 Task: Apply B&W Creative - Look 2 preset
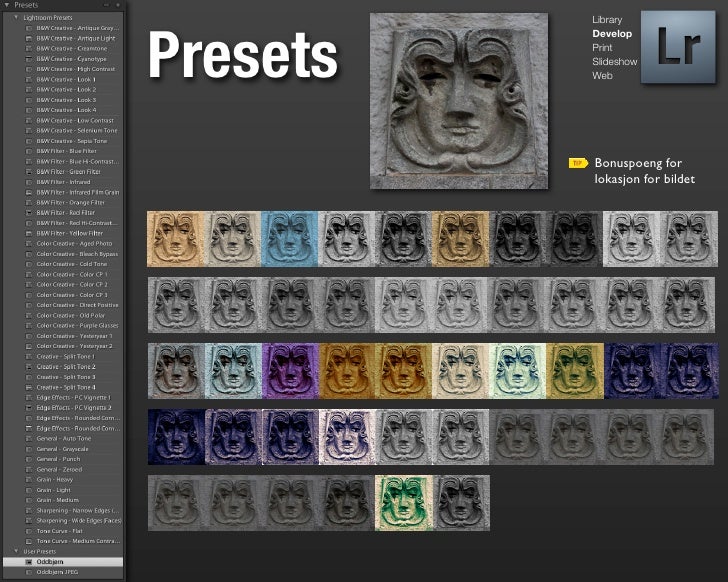point(66,90)
